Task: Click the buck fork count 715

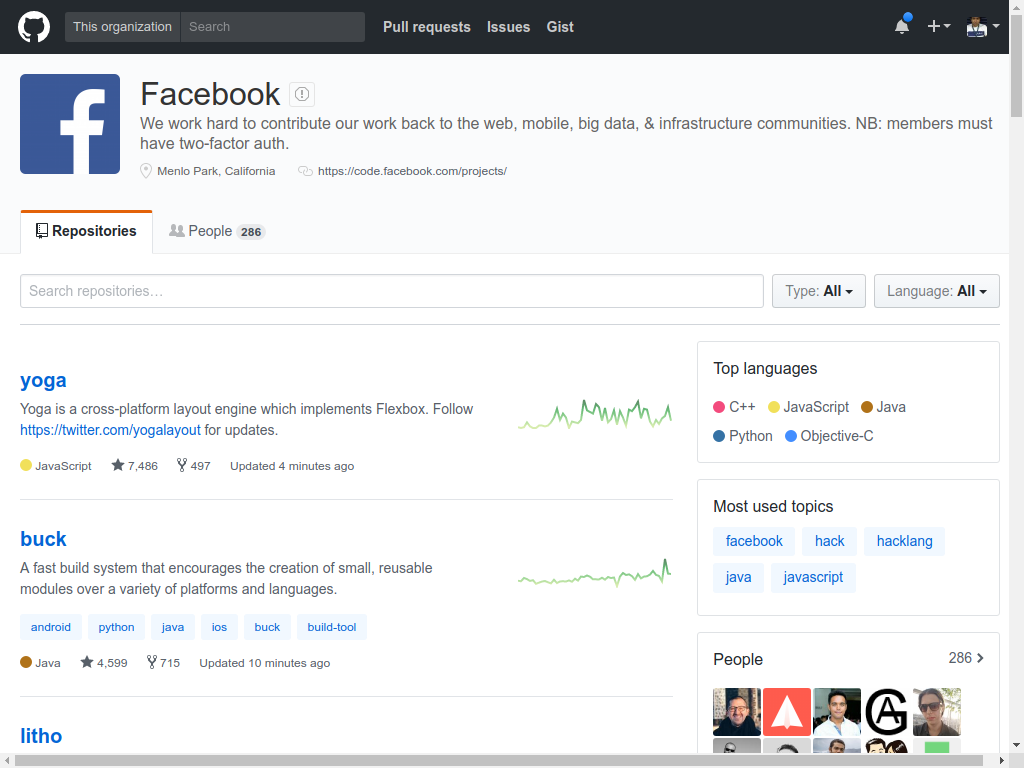Action: (x=163, y=663)
